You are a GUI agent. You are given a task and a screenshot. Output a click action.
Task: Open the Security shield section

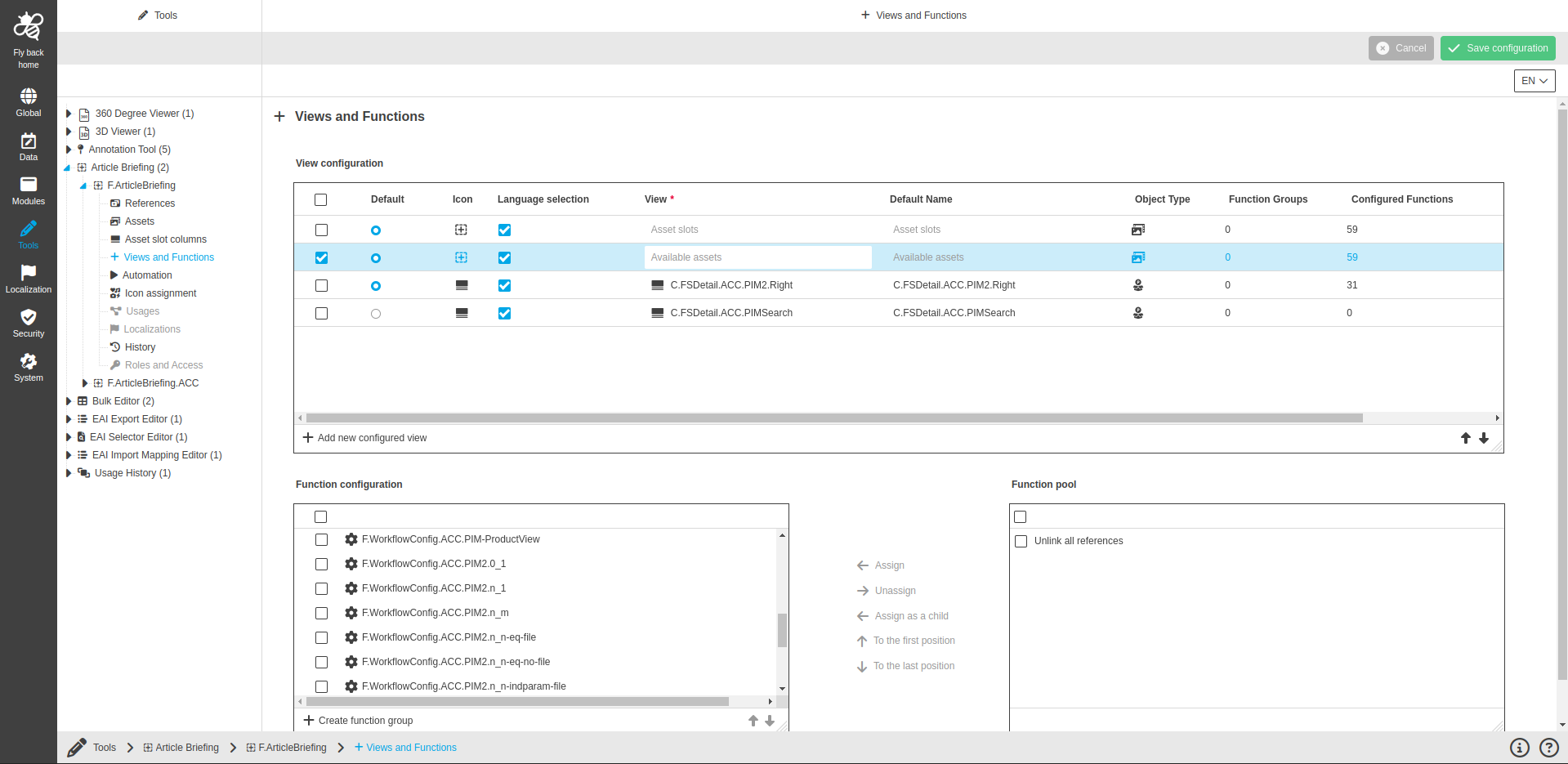(x=29, y=322)
